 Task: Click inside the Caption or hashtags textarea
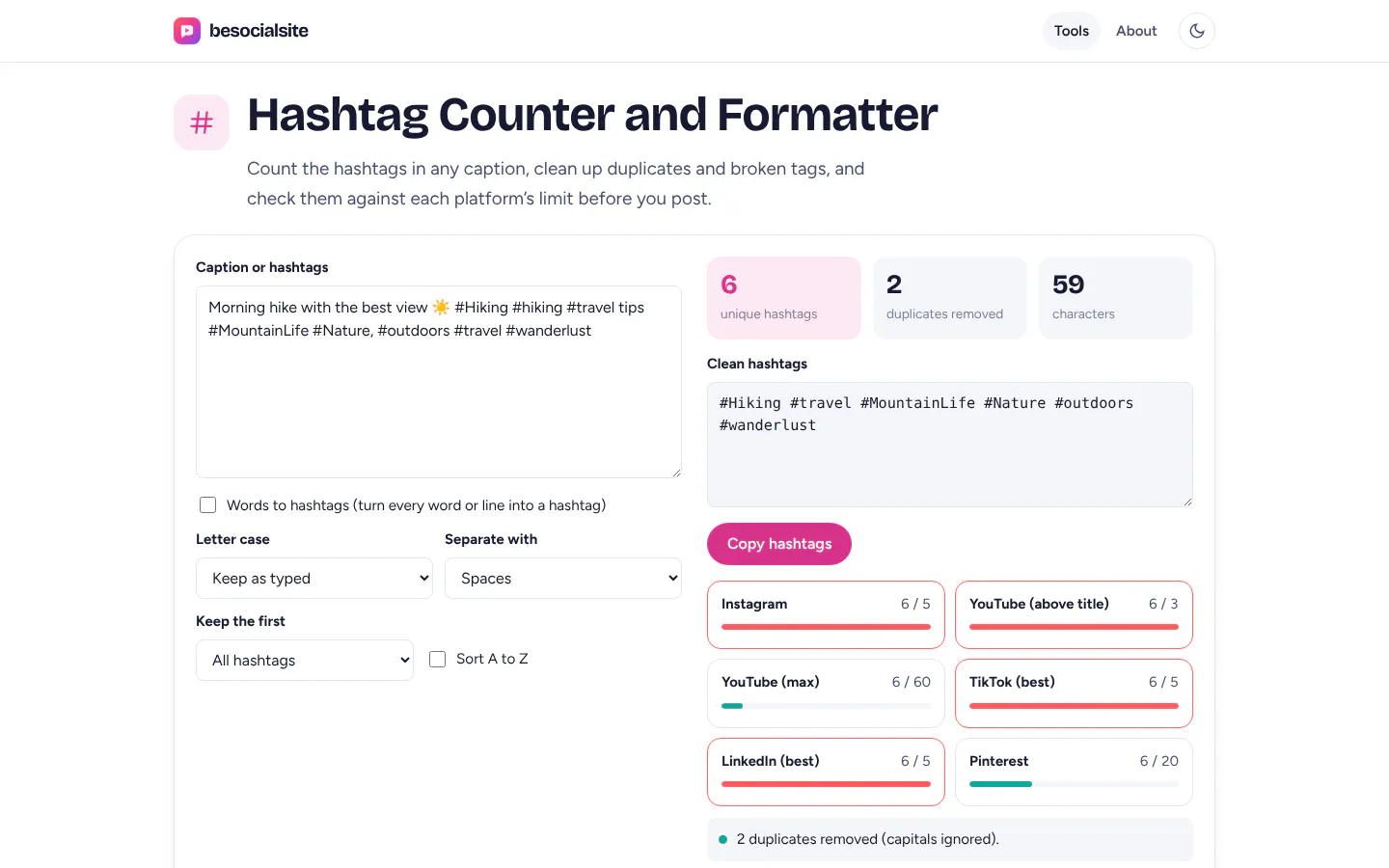439,382
